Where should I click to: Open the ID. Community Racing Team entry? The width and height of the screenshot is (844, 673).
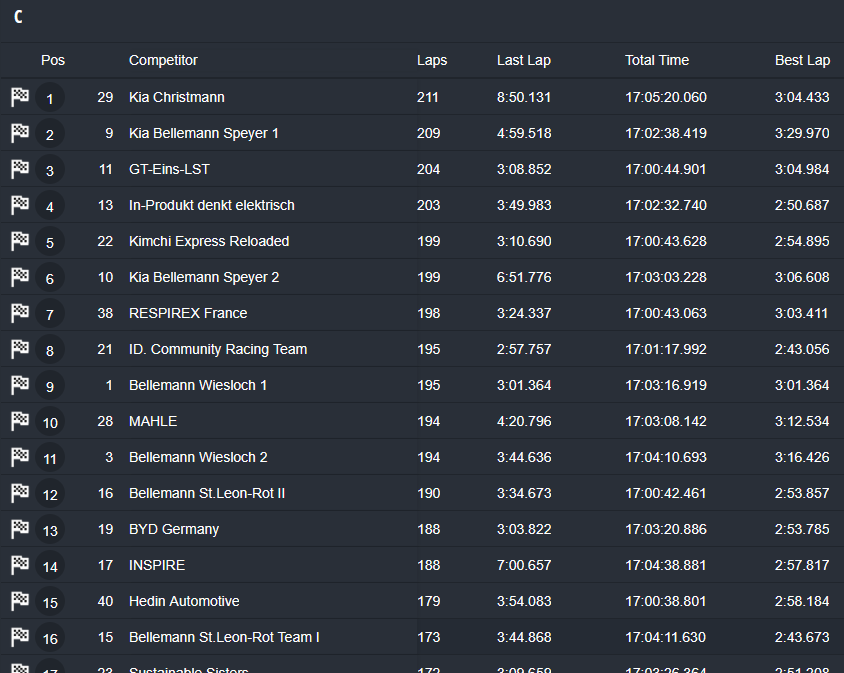(x=218, y=349)
